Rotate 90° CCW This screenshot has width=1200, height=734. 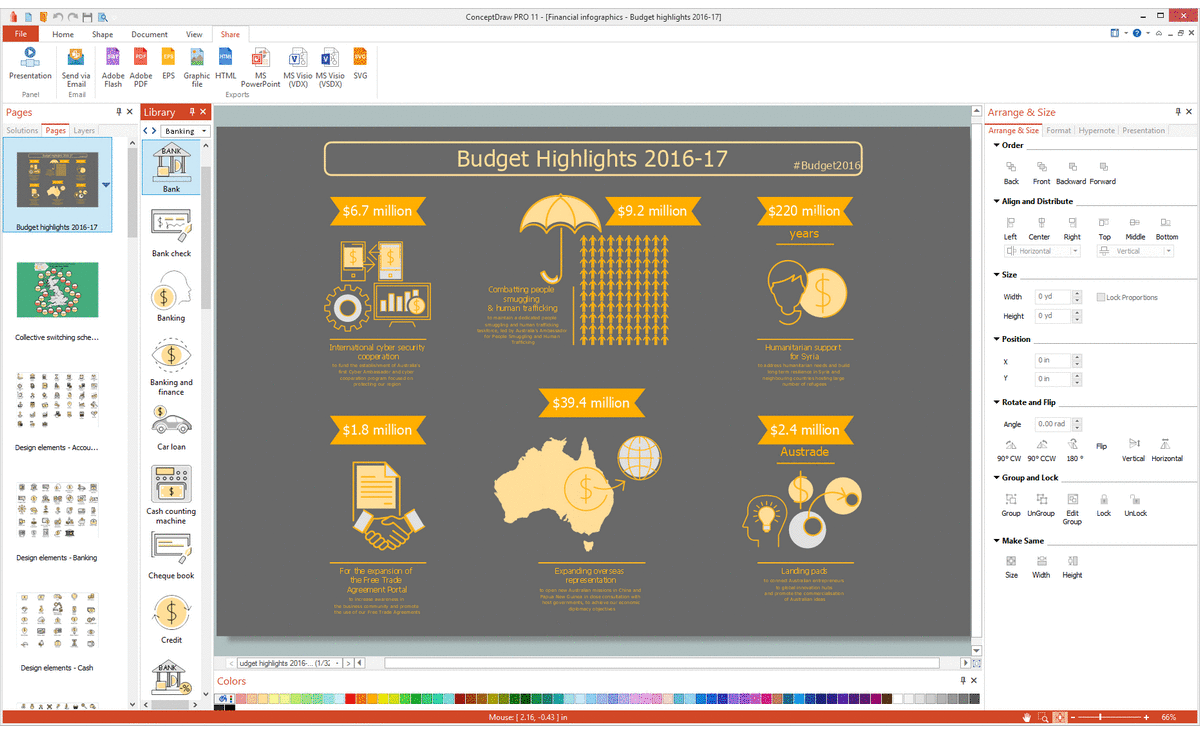click(1042, 450)
